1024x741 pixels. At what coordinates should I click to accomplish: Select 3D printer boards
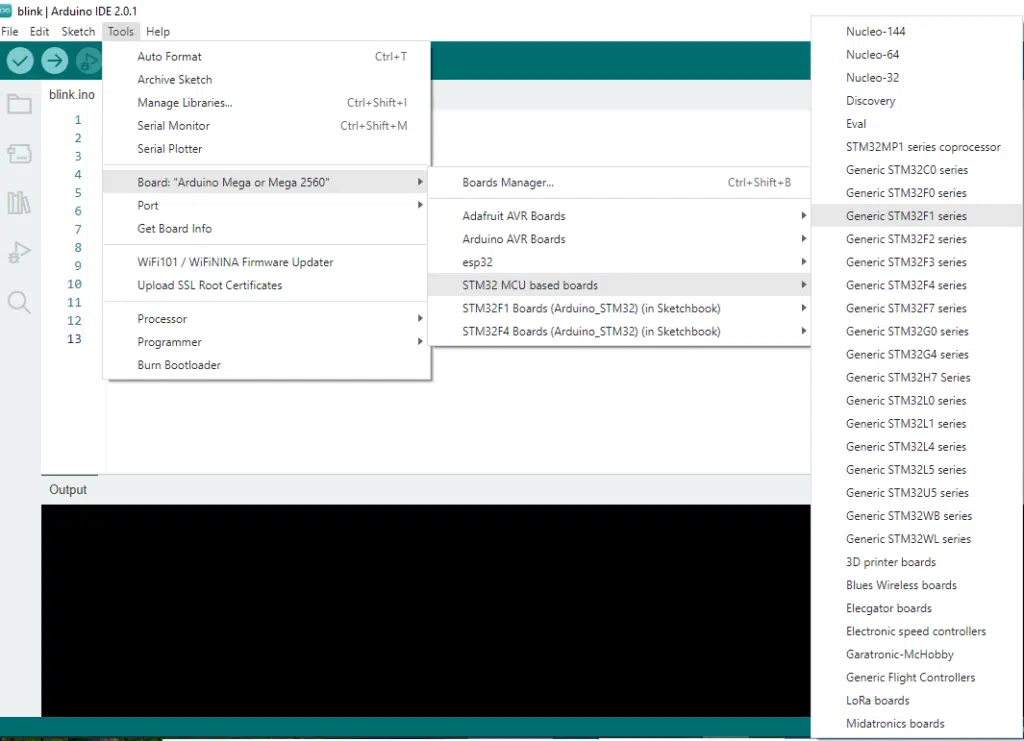[917, 562]
